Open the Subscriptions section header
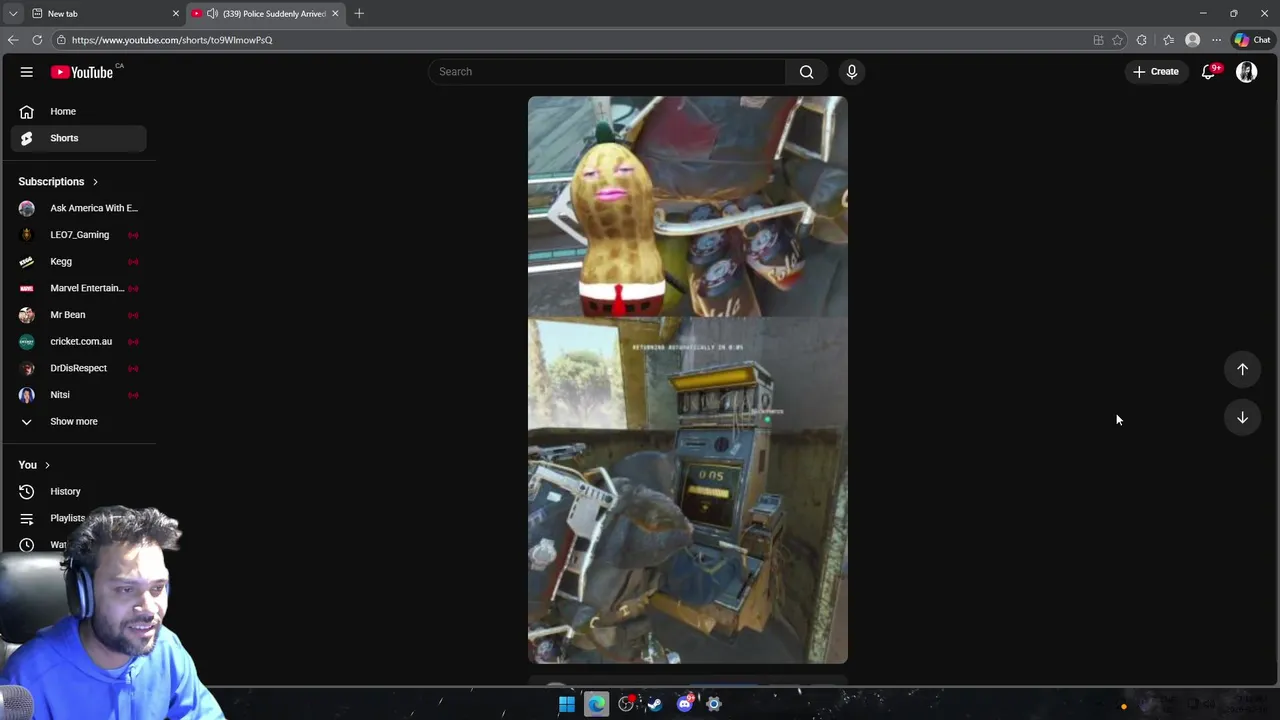This screenshot has height=720, width=1280. click(x=58, y=182)
